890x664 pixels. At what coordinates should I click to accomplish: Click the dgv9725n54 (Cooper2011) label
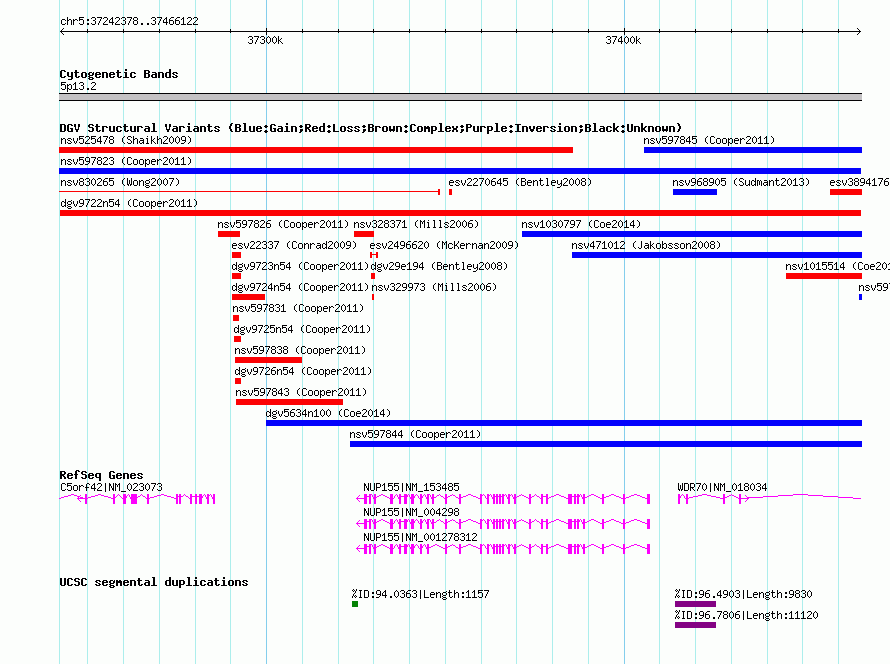click(x=302, y=329)
